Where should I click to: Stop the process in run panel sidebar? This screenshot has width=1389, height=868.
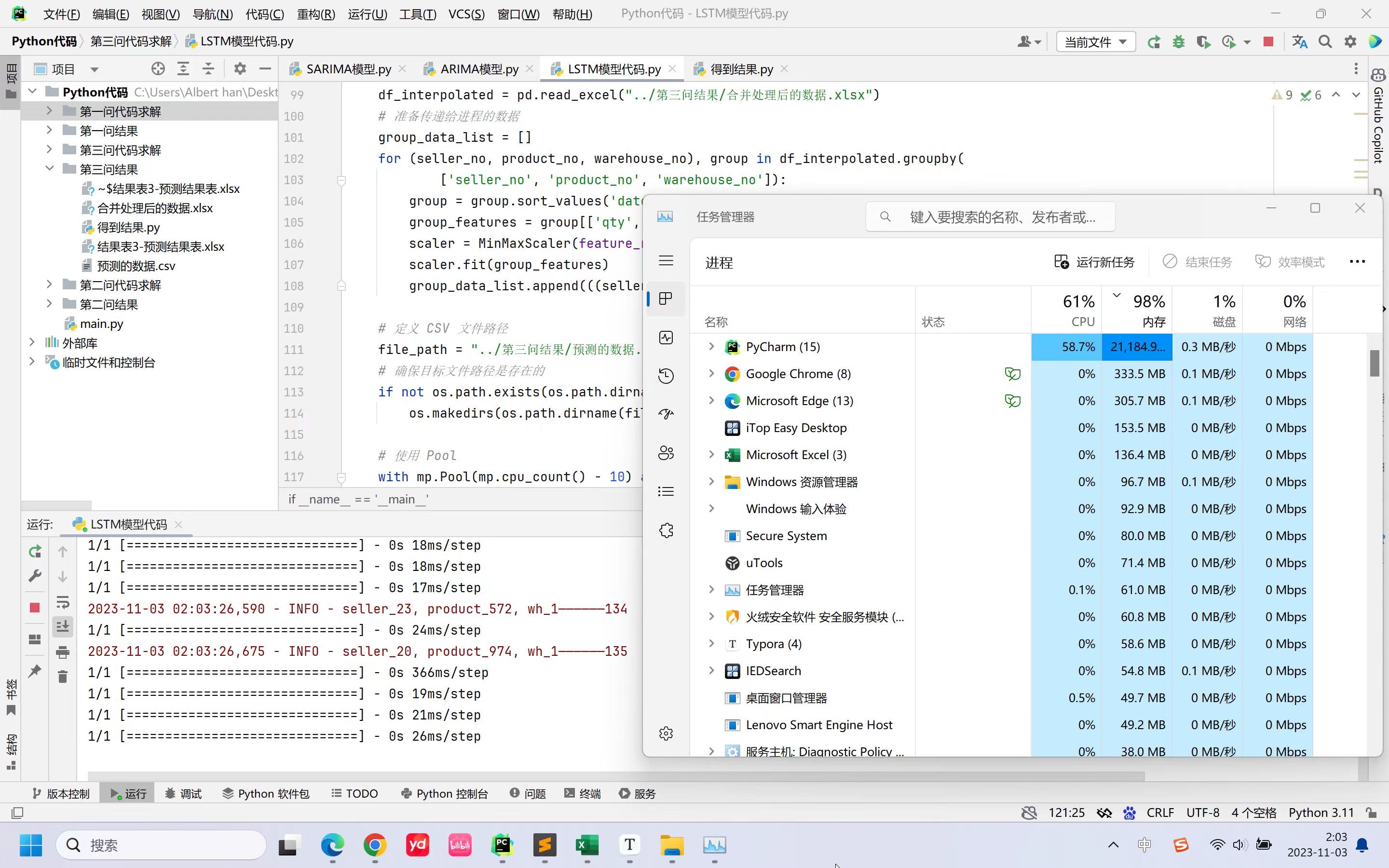[35, 608]
